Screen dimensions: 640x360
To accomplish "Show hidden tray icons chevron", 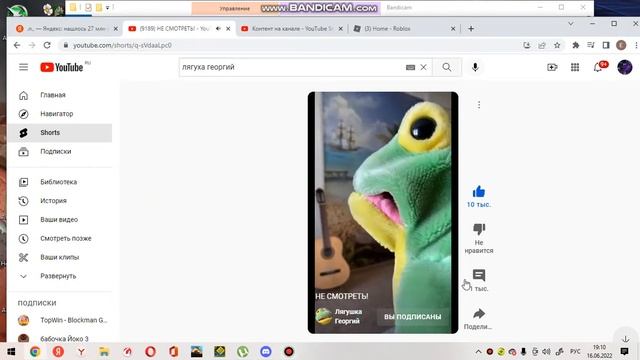I will [x=478, y=351].
